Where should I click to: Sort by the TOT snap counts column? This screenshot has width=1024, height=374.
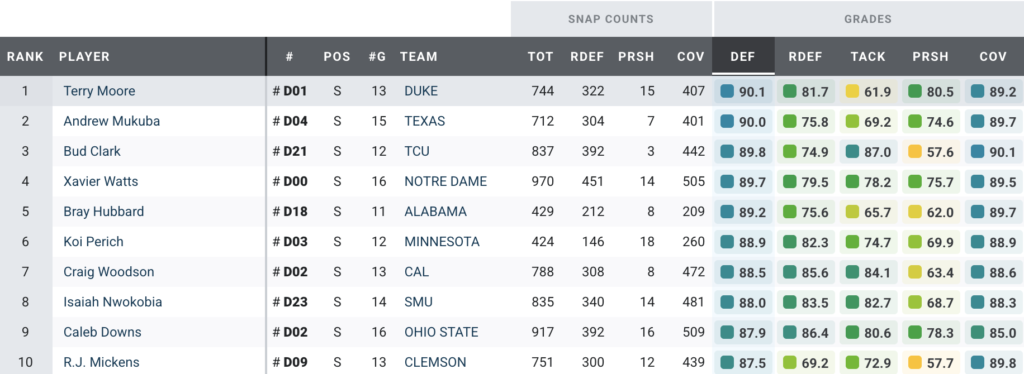[x=541, y=56]
